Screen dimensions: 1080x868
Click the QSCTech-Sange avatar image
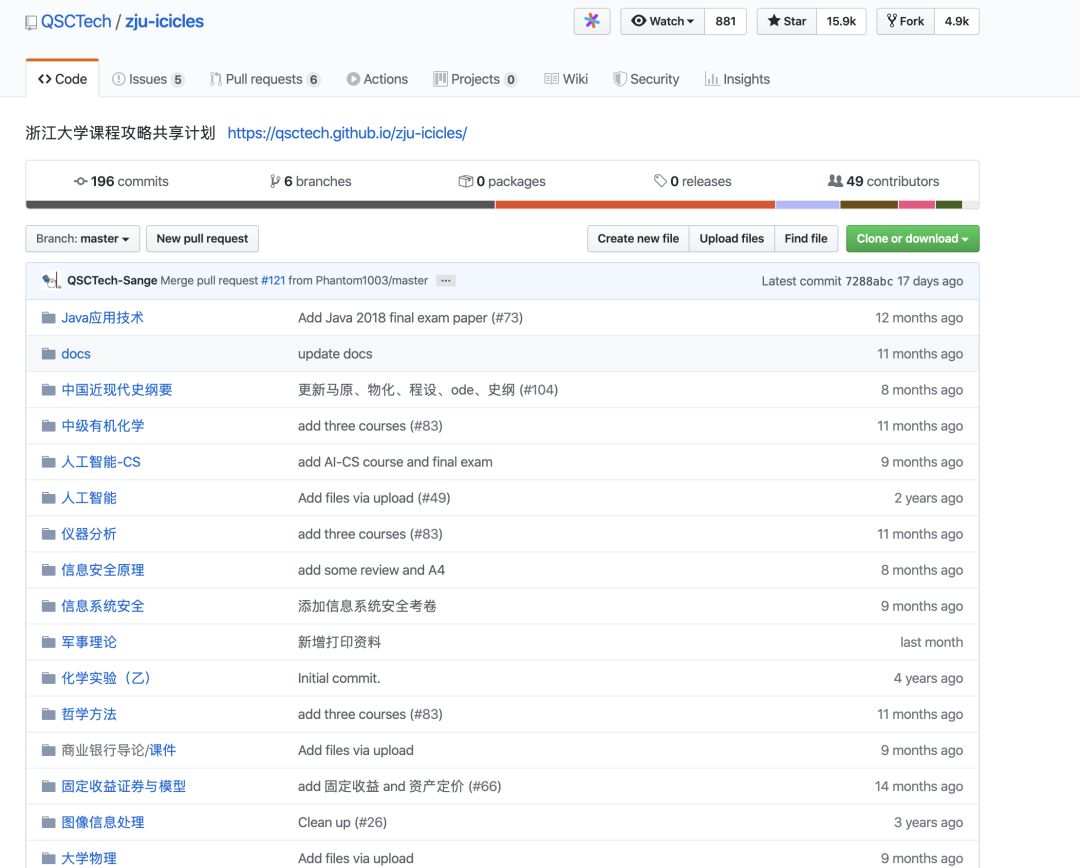50,280
